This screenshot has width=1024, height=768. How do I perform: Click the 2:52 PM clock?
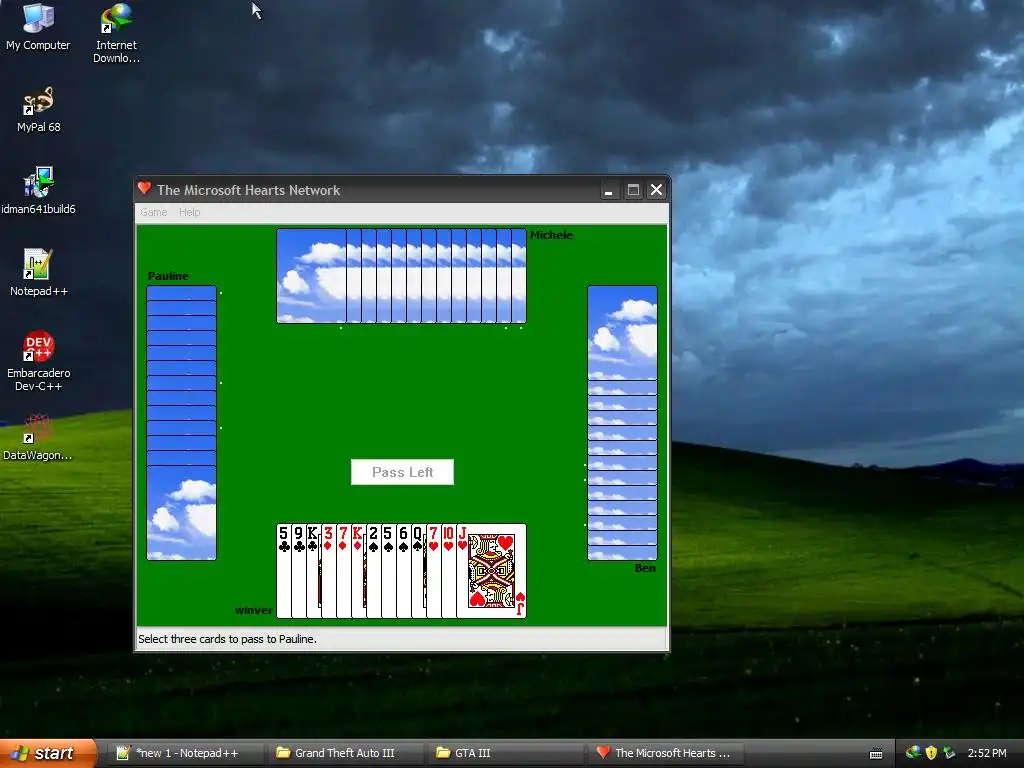point(987,753)
